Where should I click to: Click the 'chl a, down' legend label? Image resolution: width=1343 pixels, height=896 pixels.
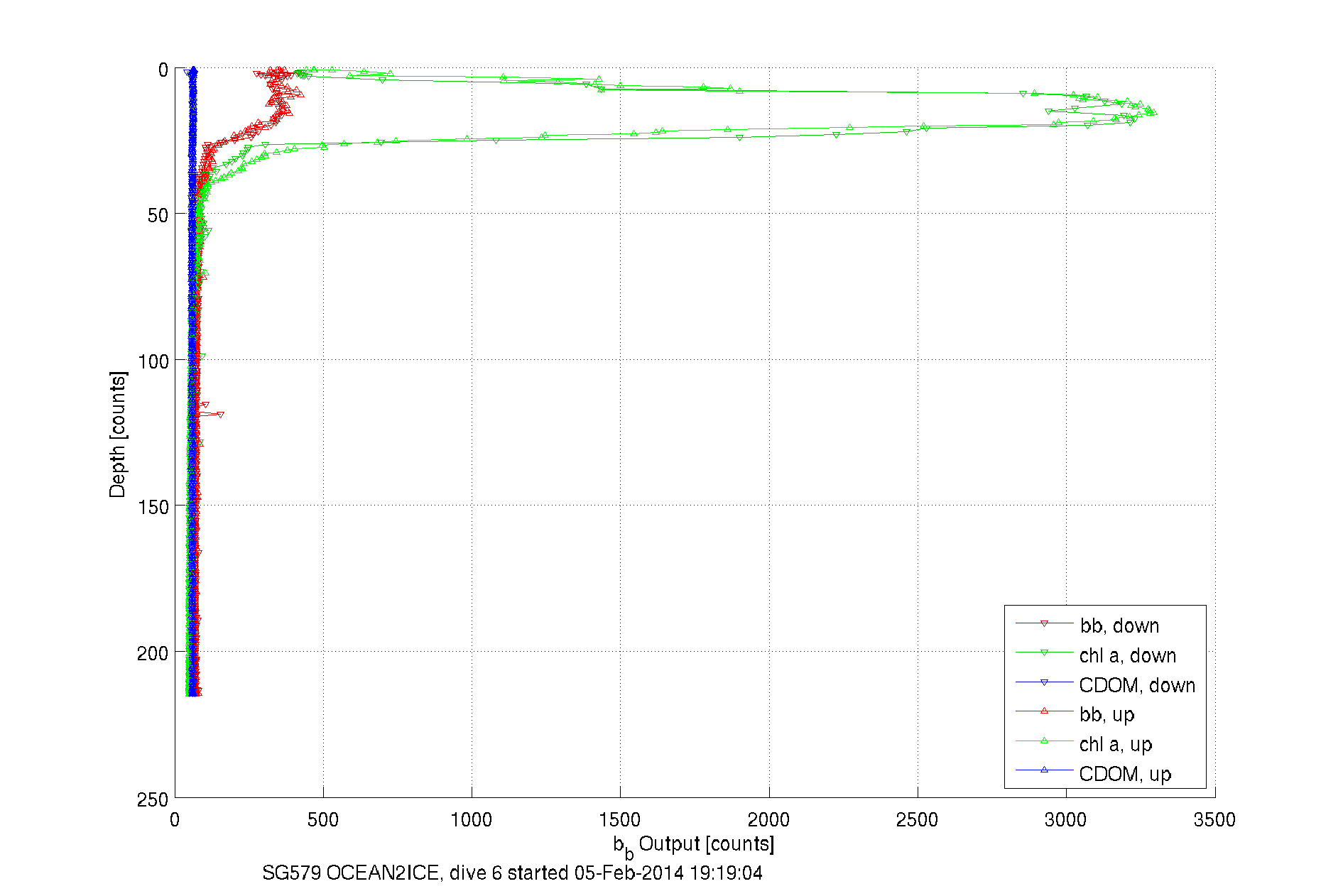[x=1128, y=655]
